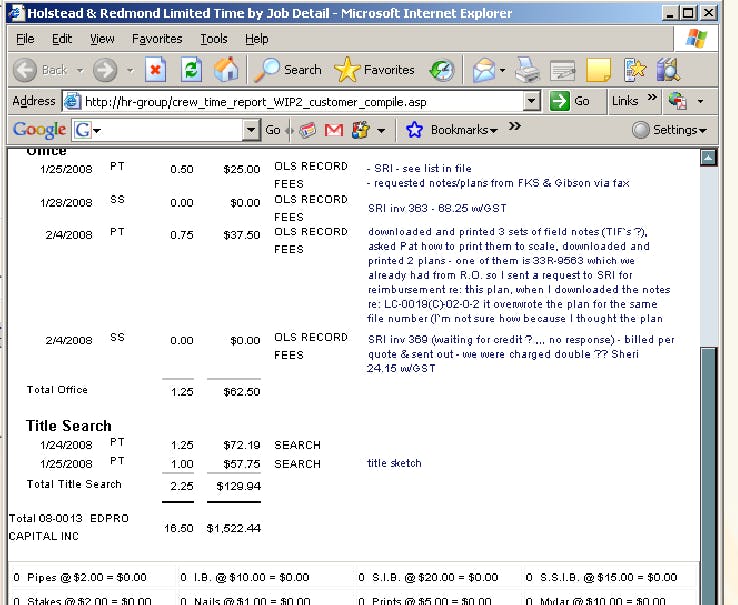Open the Edit menu

point(62,39)
